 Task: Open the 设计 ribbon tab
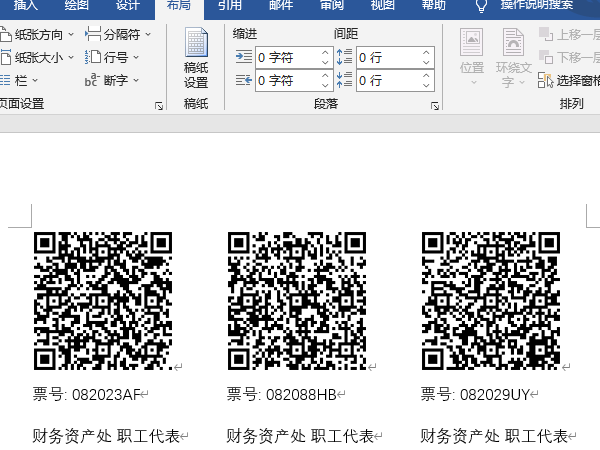click(128, 5)
